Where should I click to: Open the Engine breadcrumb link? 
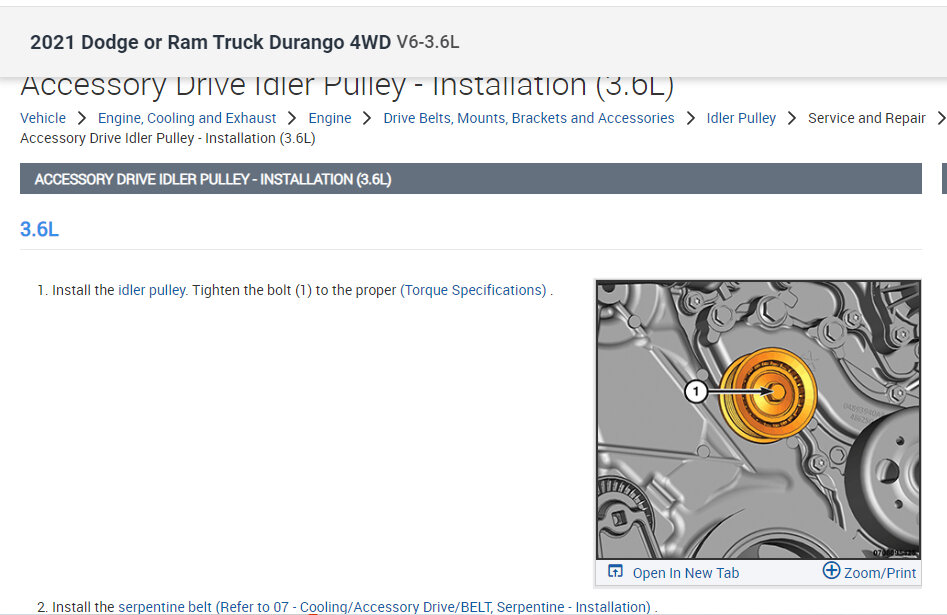point(330,118)
